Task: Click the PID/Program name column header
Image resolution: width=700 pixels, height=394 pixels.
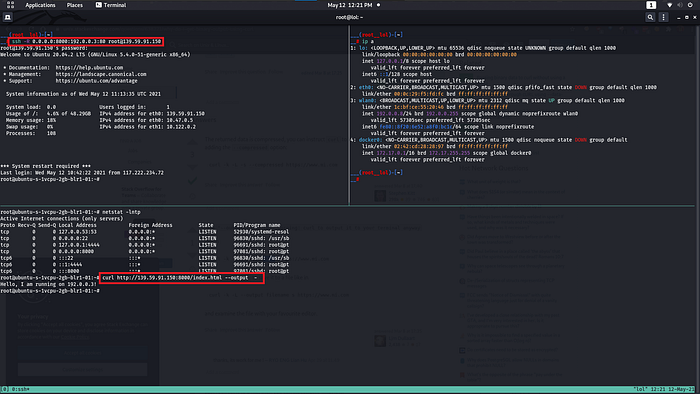Action: point(257,225)
